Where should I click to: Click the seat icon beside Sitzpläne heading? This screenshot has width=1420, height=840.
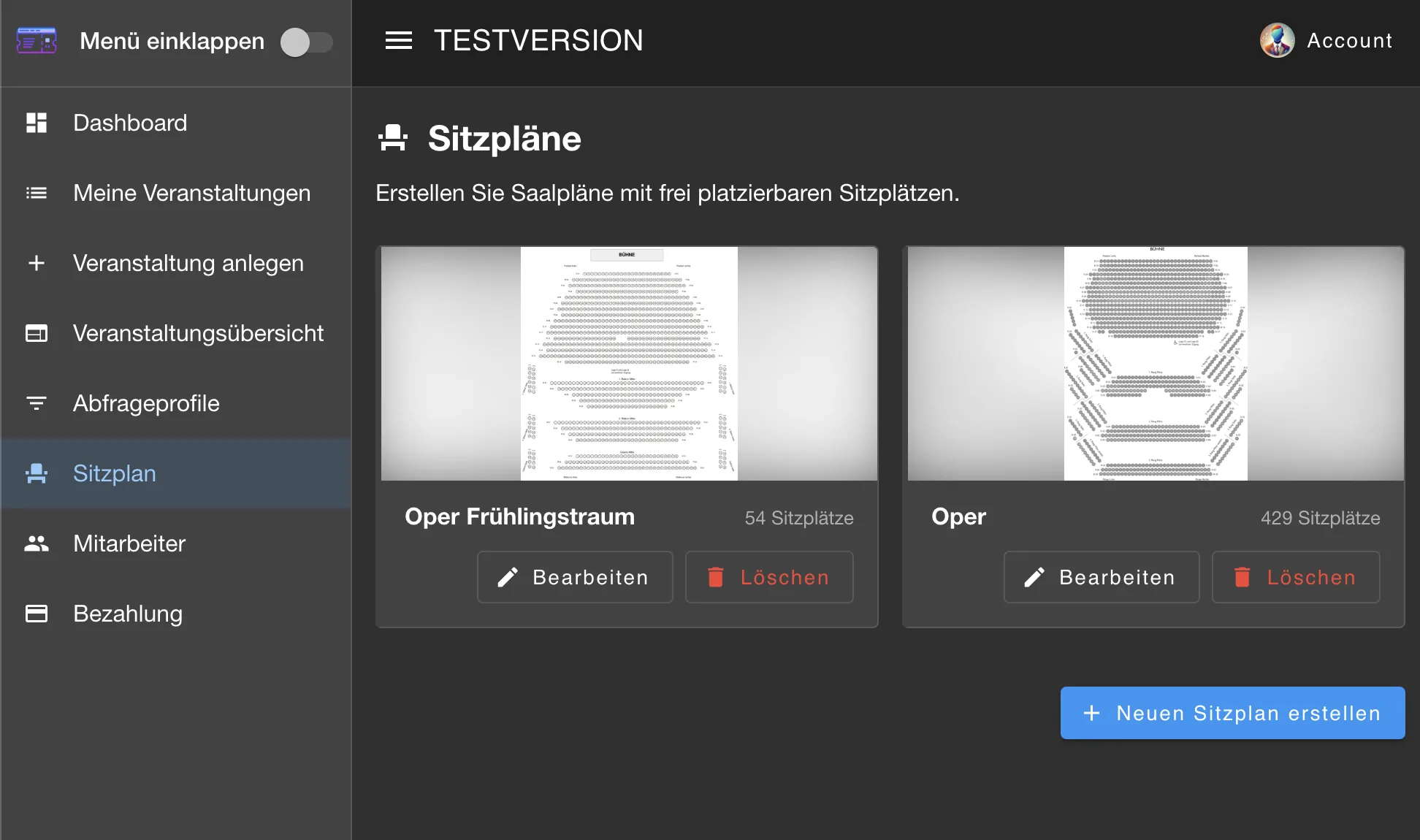point(393,138)
